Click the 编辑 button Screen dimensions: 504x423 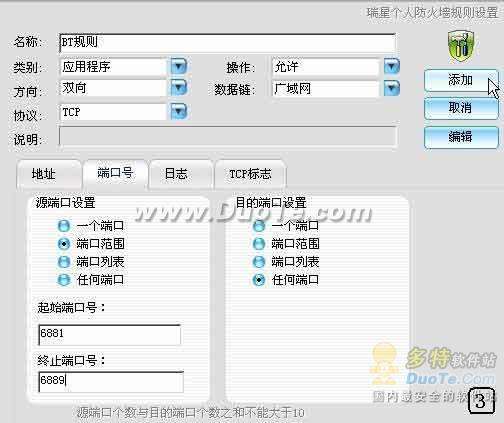(461, 137)
